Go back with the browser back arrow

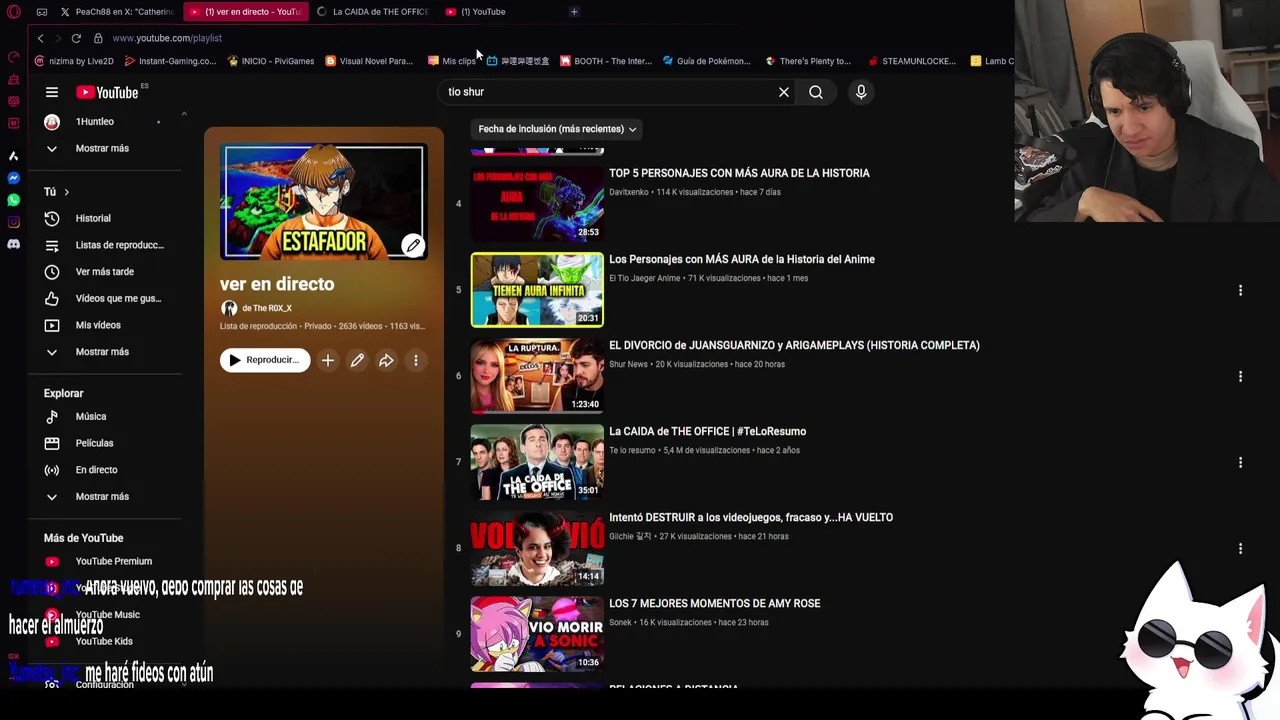[40, 38]
